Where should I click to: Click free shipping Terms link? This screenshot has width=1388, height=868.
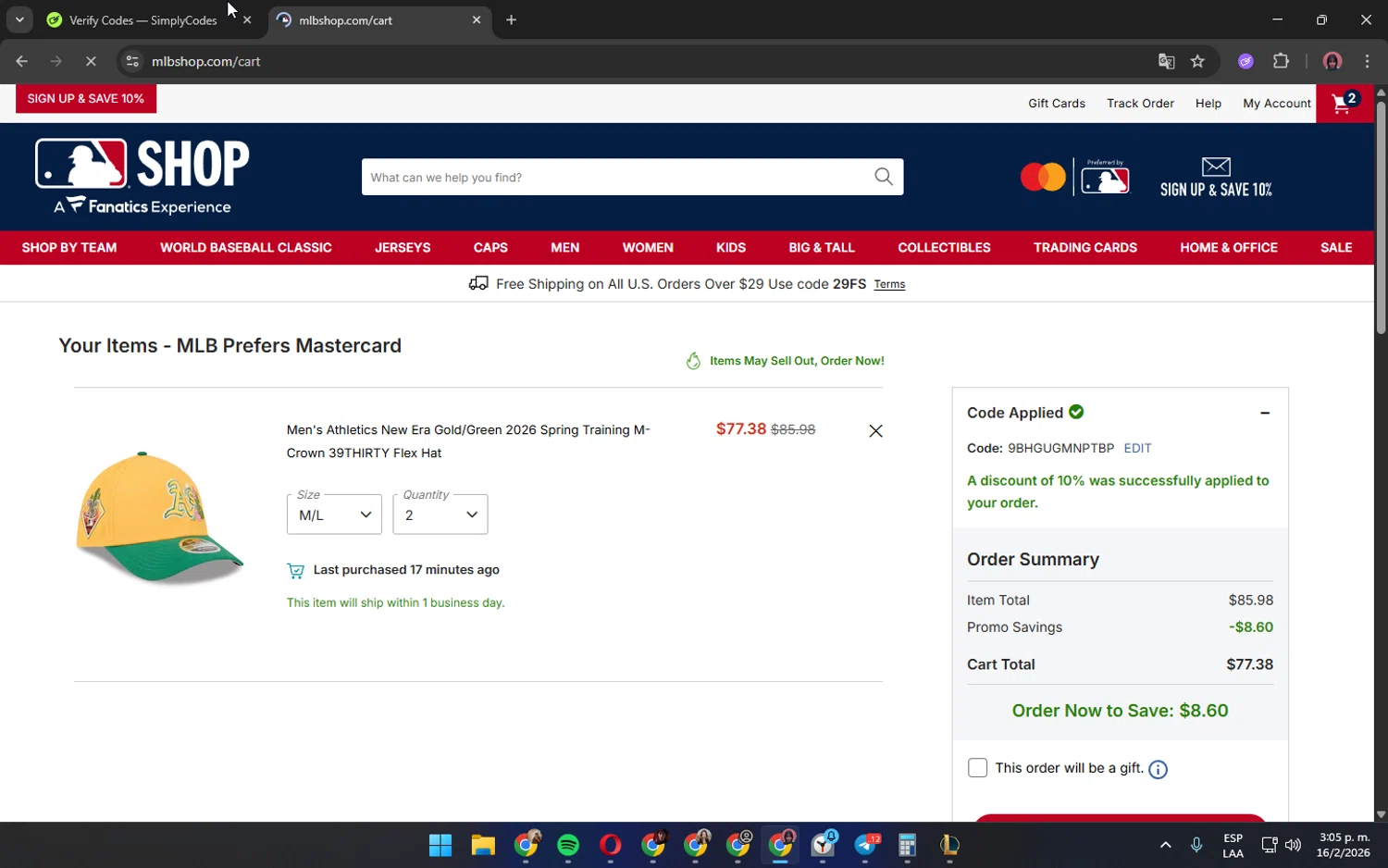889,285
